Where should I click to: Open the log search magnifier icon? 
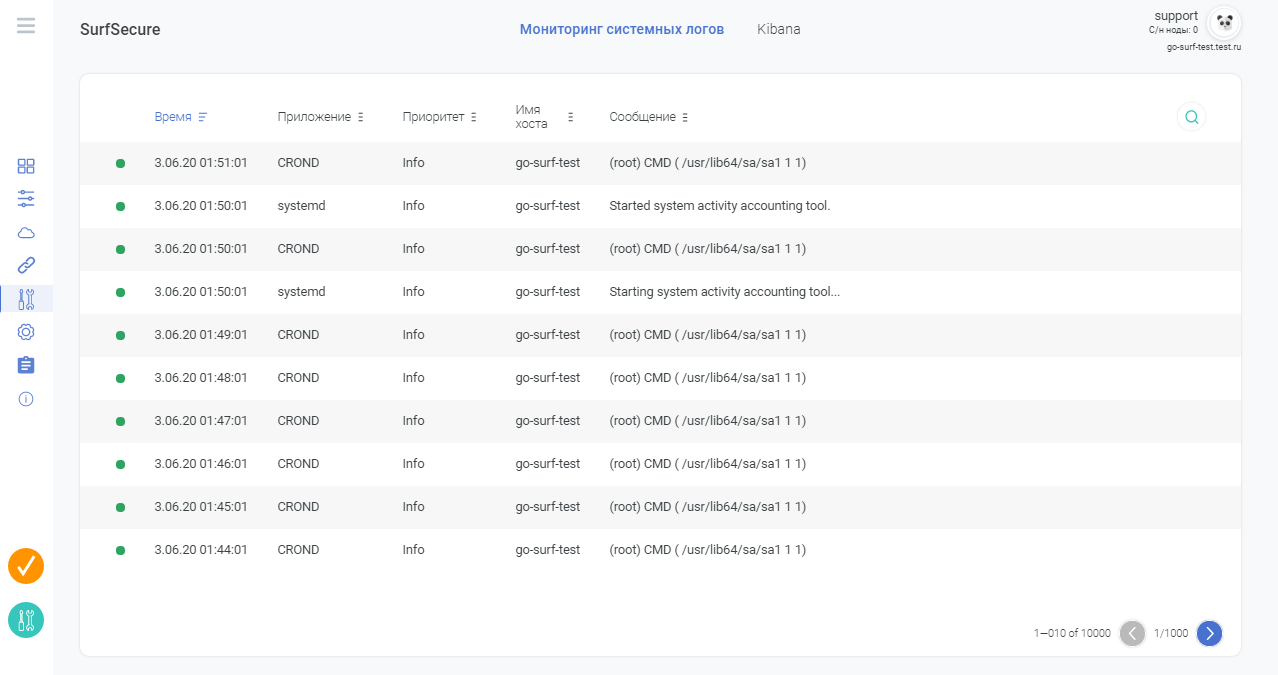[1191, 117]
